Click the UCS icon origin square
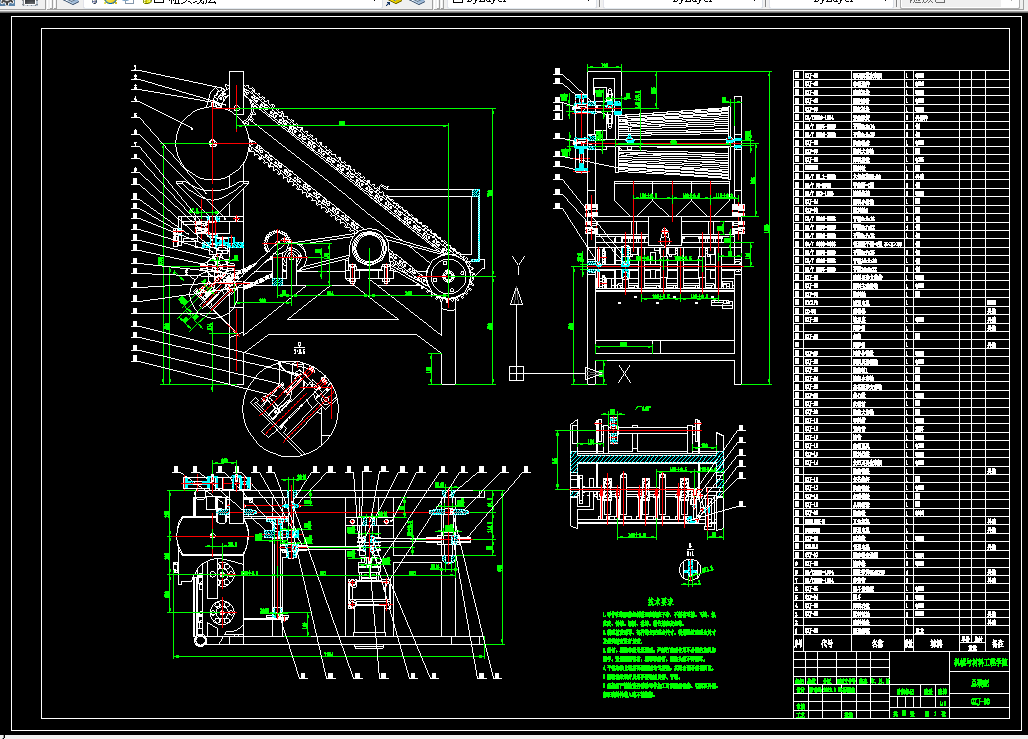Screen dimensions: 1028x739 coord(517,373)
